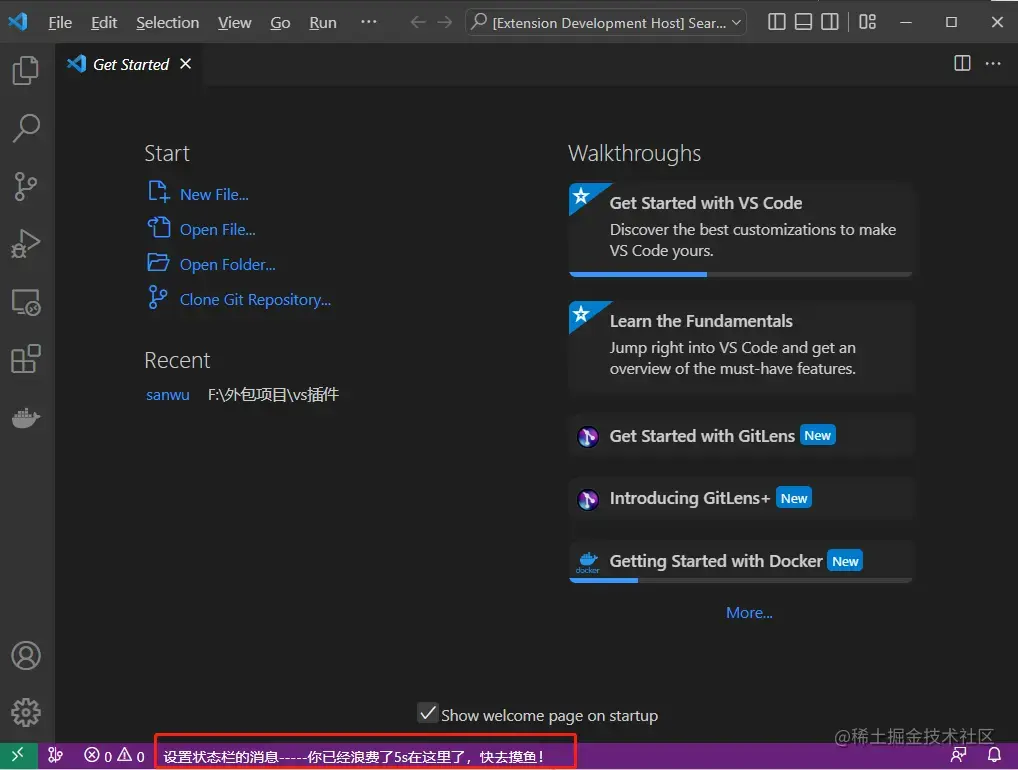Open the Remote Explorer icon
Image resolution: width=1018 pixels, height=770 pixels.
[x=26, y=302]
